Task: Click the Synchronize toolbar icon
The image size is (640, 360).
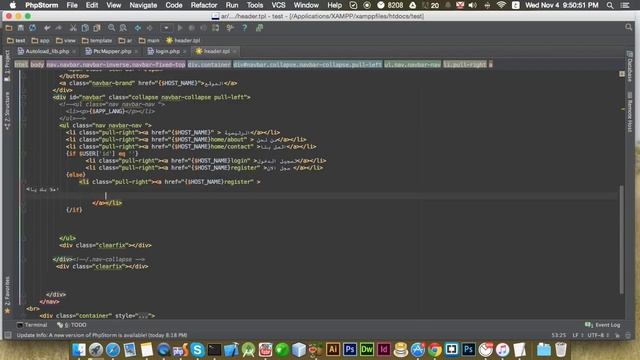Action: (x=32, y=28)
